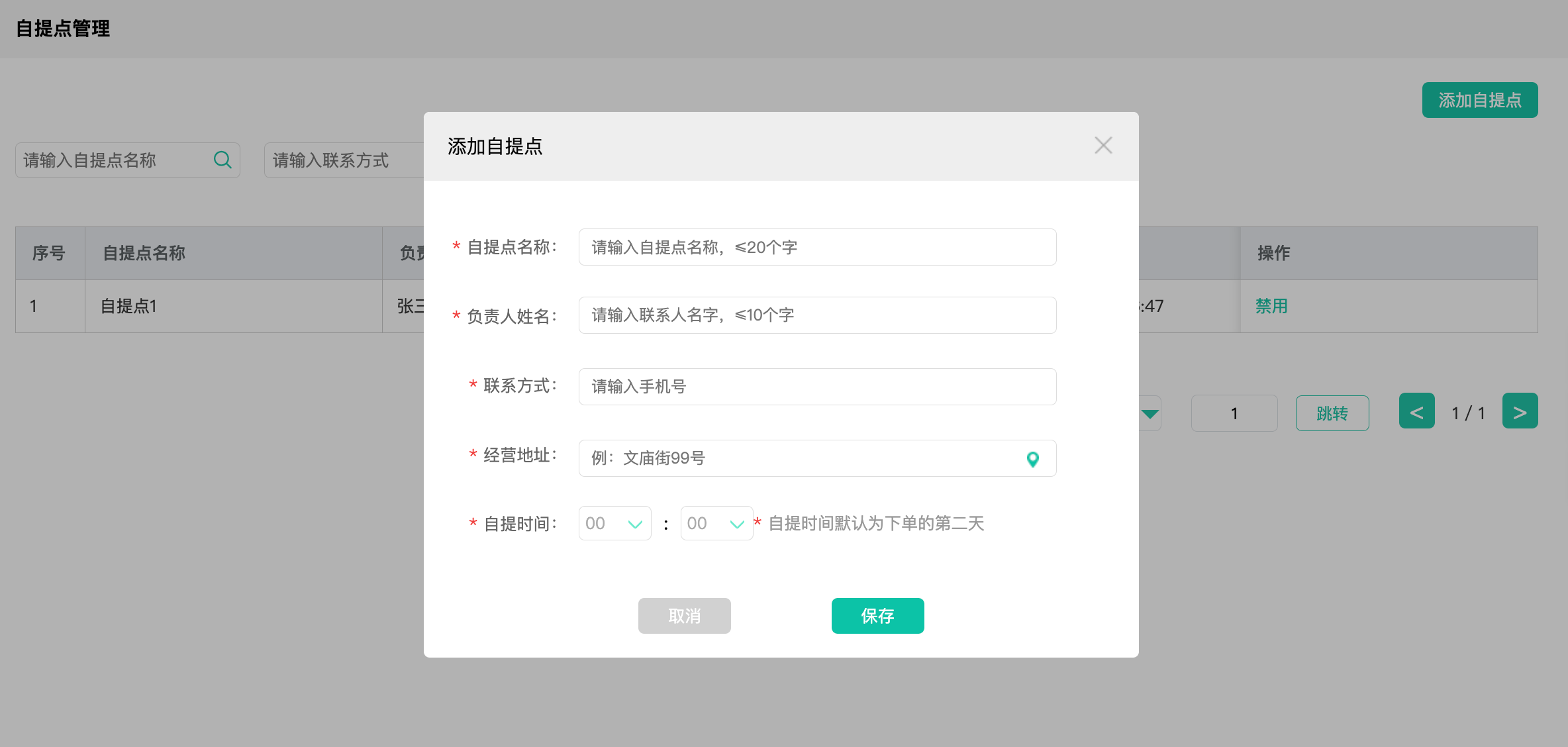Focus the 负责人姓名 input field

817,315
